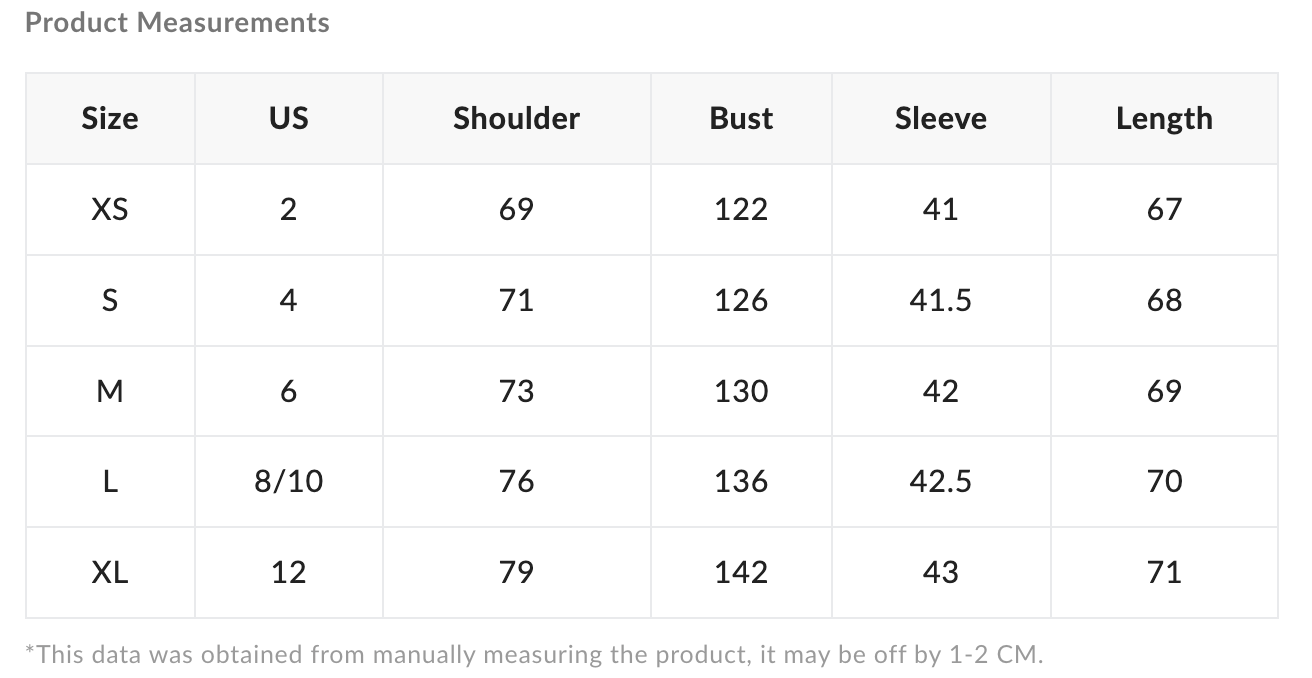
Task: Select the Sleeve column header
Action: pos(940,118)
